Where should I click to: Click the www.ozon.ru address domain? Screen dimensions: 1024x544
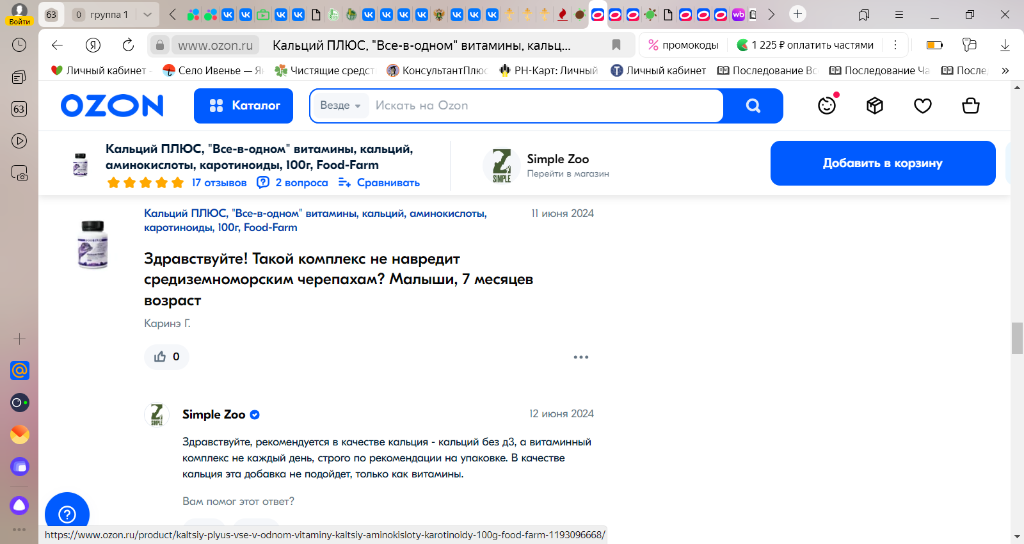tap(215, 45)
